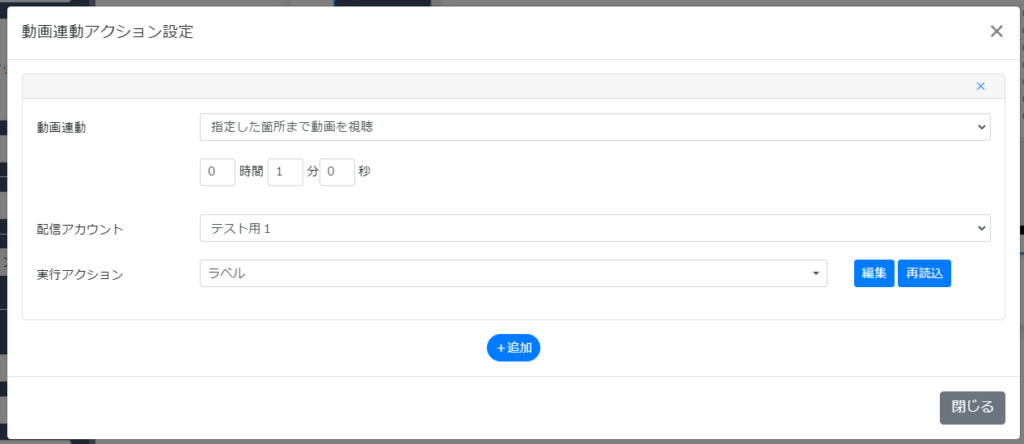This screenshot has height=444, width=1024.
Task: Click the 分 minutes input field
Action: (x=285, y=172)
